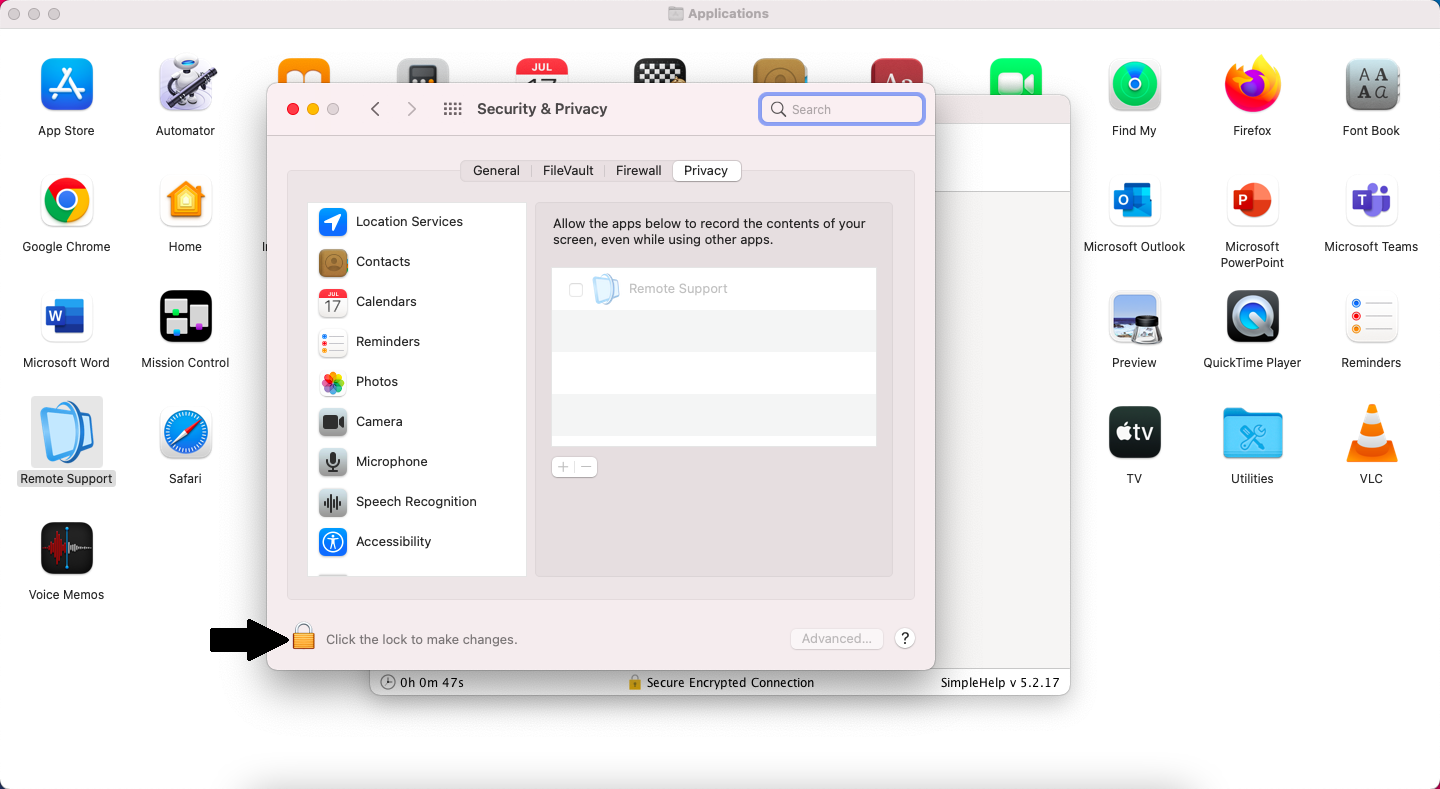Open the Preview app icon

point(1134,317)
